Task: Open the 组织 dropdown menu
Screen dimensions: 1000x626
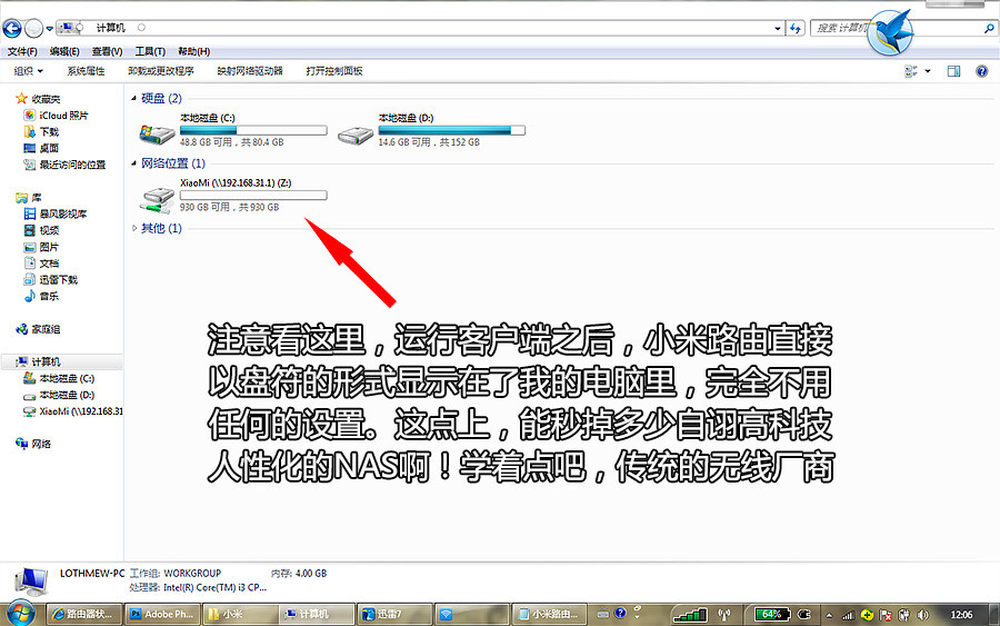Action: 29,71
